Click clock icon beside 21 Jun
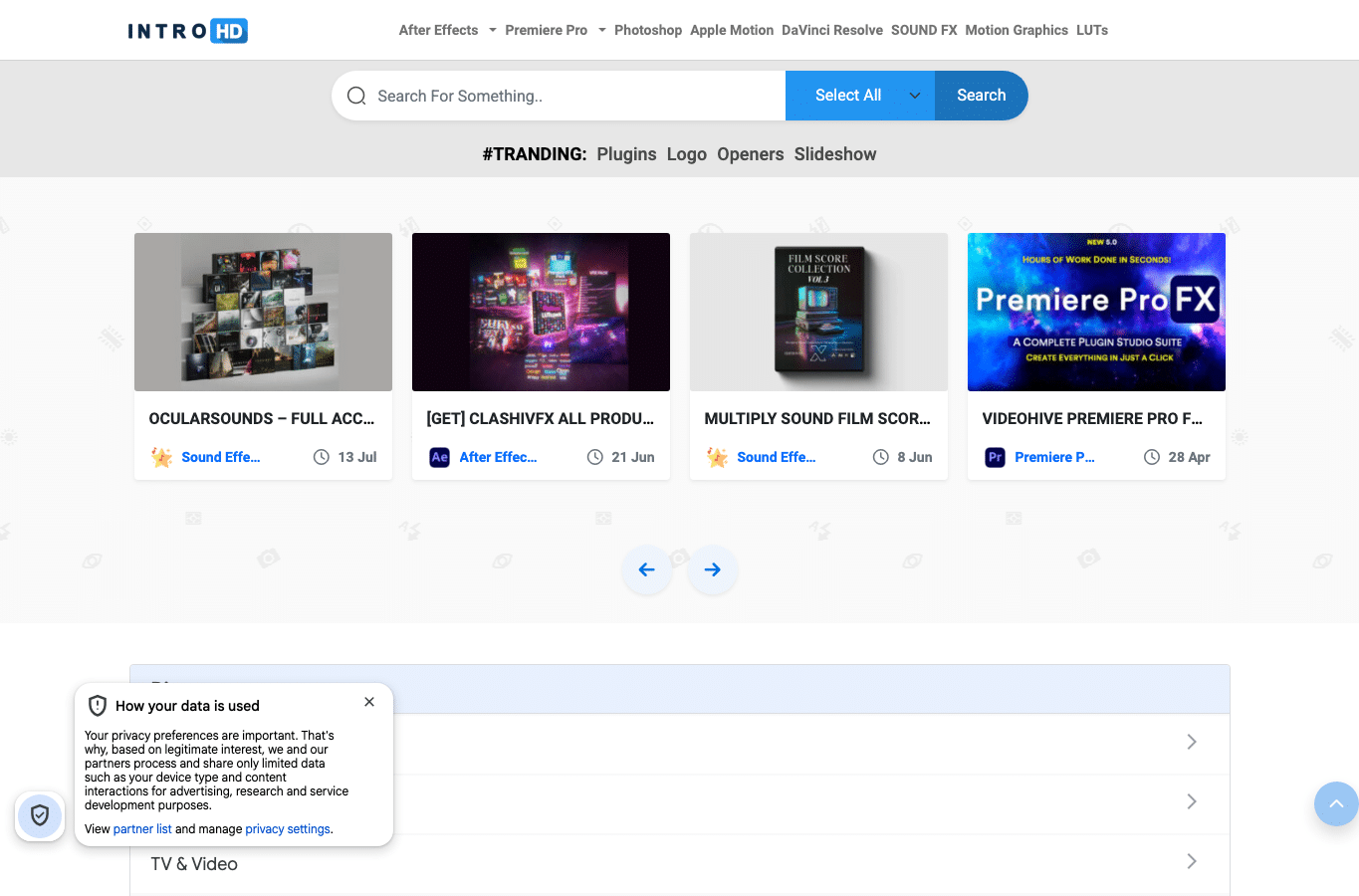The image size is (1359, 896). (x=595, y=457)
